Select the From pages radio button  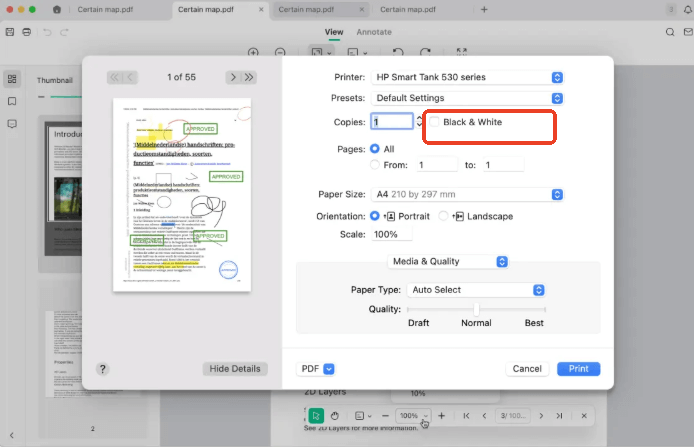[375, 165]
